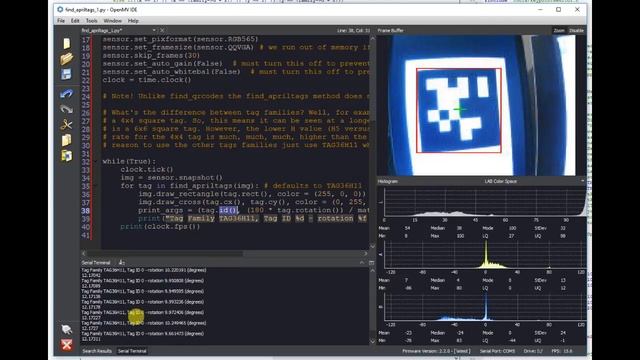Click the yellow A channel histogram graph

point(485,254)
